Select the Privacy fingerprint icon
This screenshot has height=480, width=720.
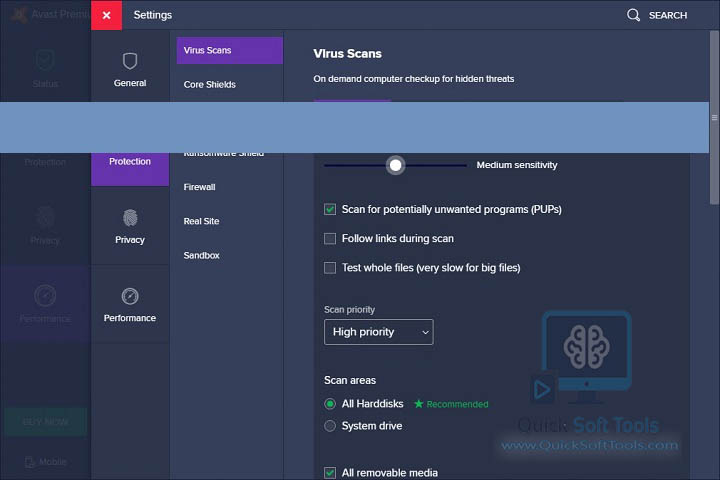tap(130, 218)
